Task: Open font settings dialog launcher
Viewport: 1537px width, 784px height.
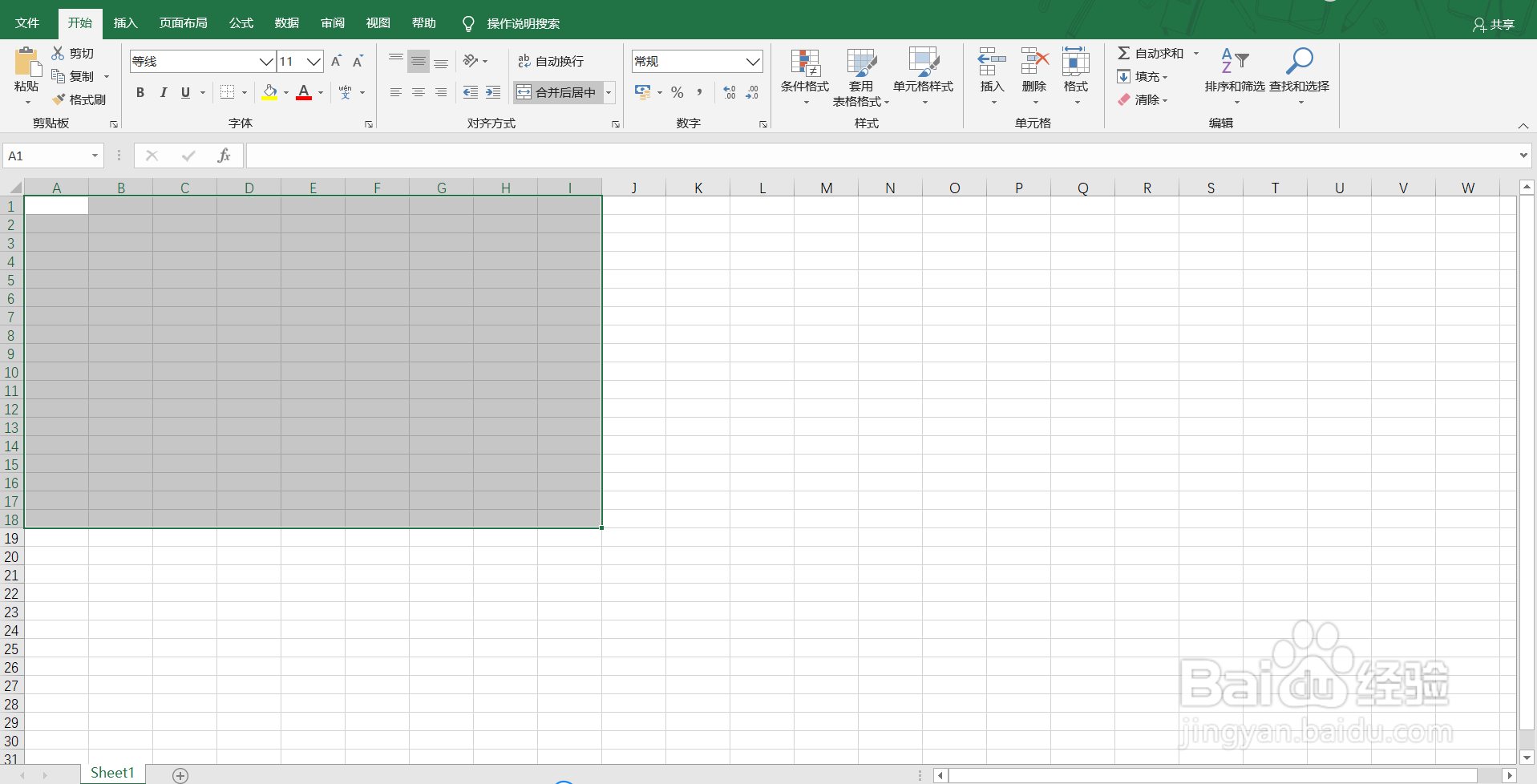Action: pos(369,124)
